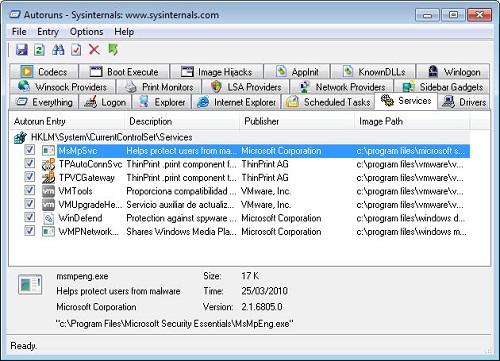Open the Options menu
Image resolution: width=500 pixels, height=361 pixels.
[86, 32]
